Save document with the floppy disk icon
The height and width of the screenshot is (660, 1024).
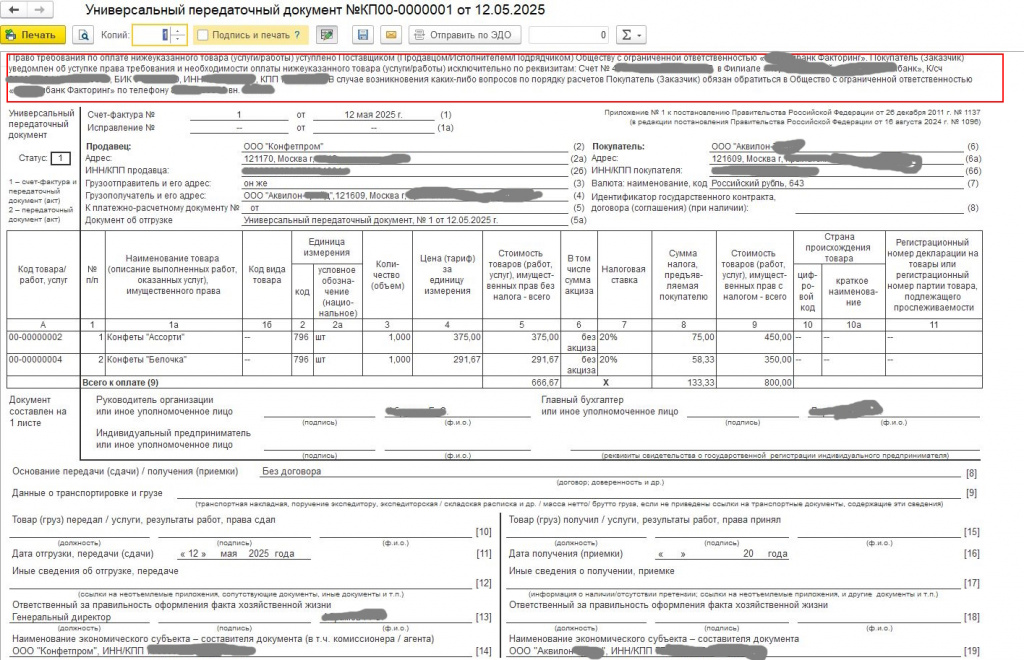pos(363,35)
